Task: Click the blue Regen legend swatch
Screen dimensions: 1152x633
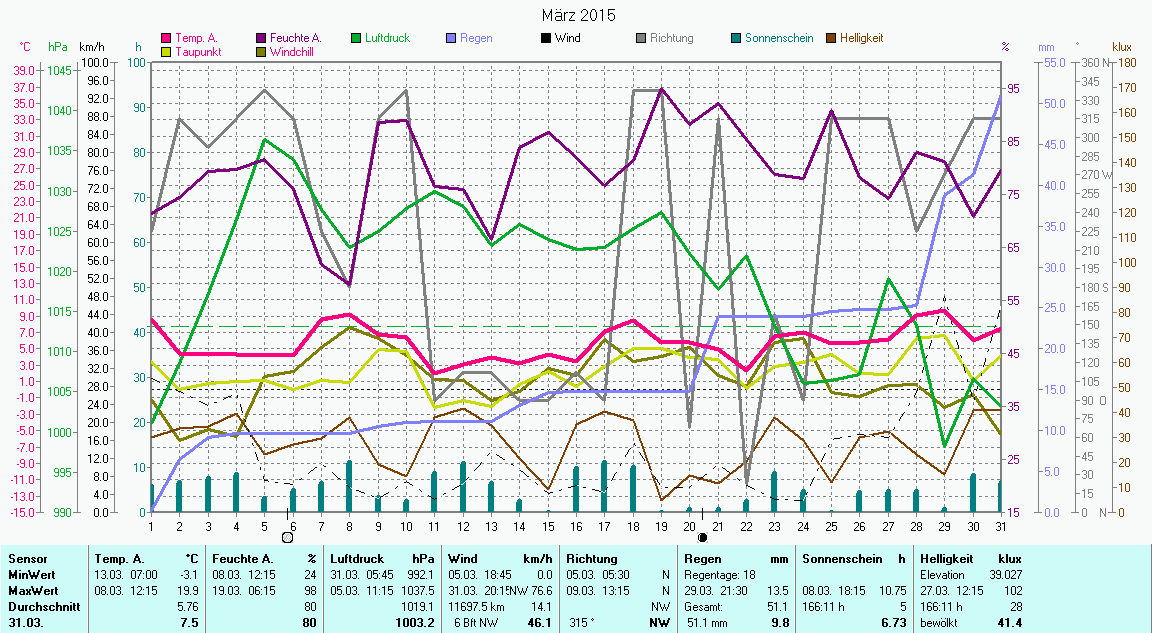Action: coord(451,39)
